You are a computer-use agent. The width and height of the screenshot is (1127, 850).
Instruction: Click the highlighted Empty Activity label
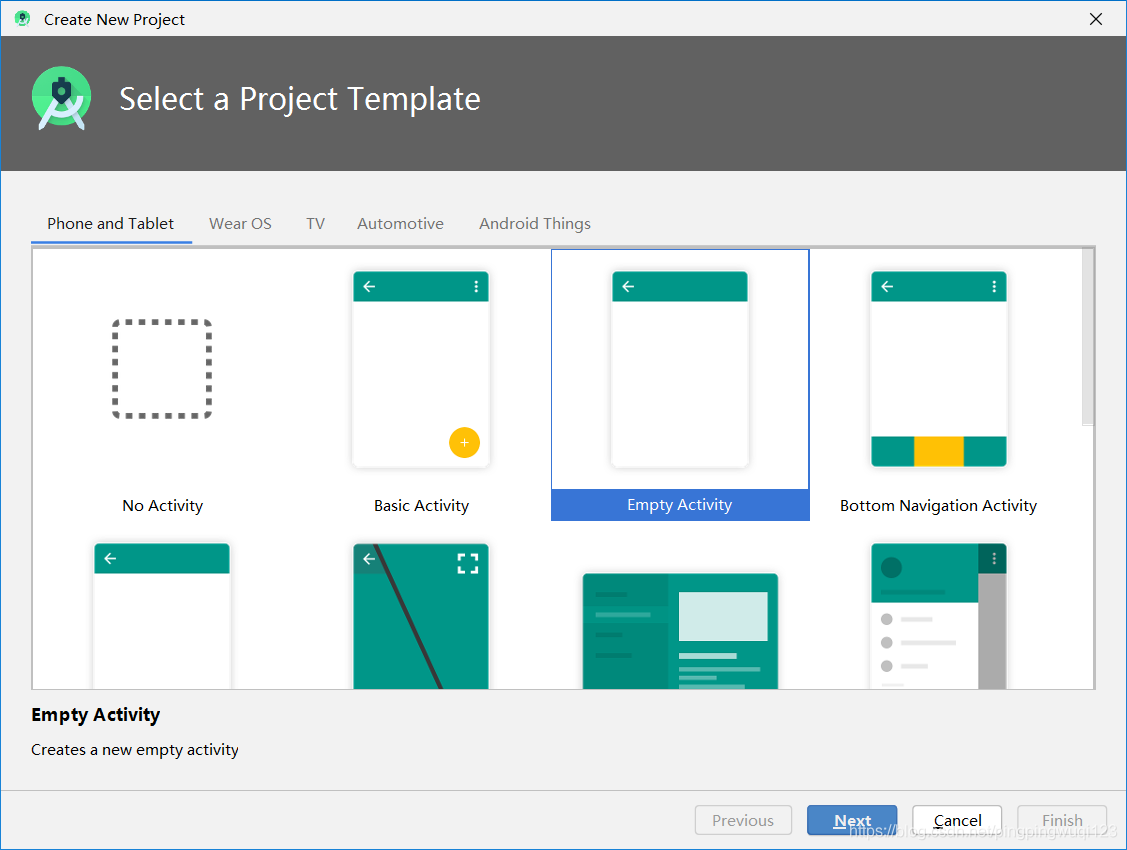(680, 505)
